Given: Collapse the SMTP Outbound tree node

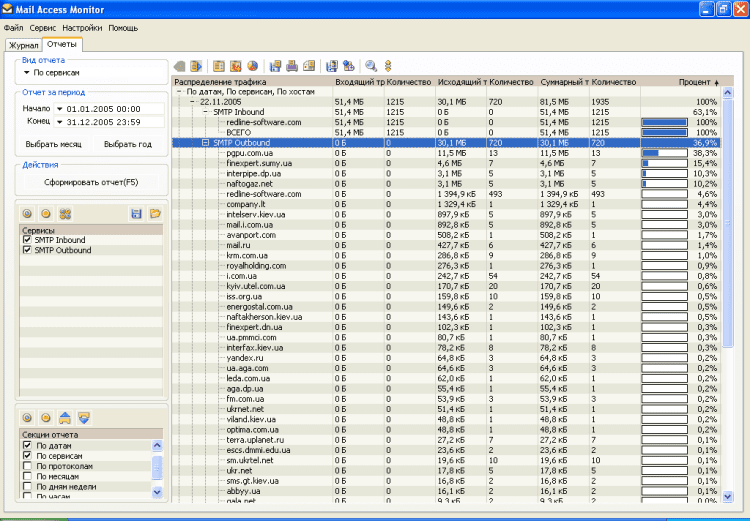Looking at the screenshot, I should click(x=205, y=143).
